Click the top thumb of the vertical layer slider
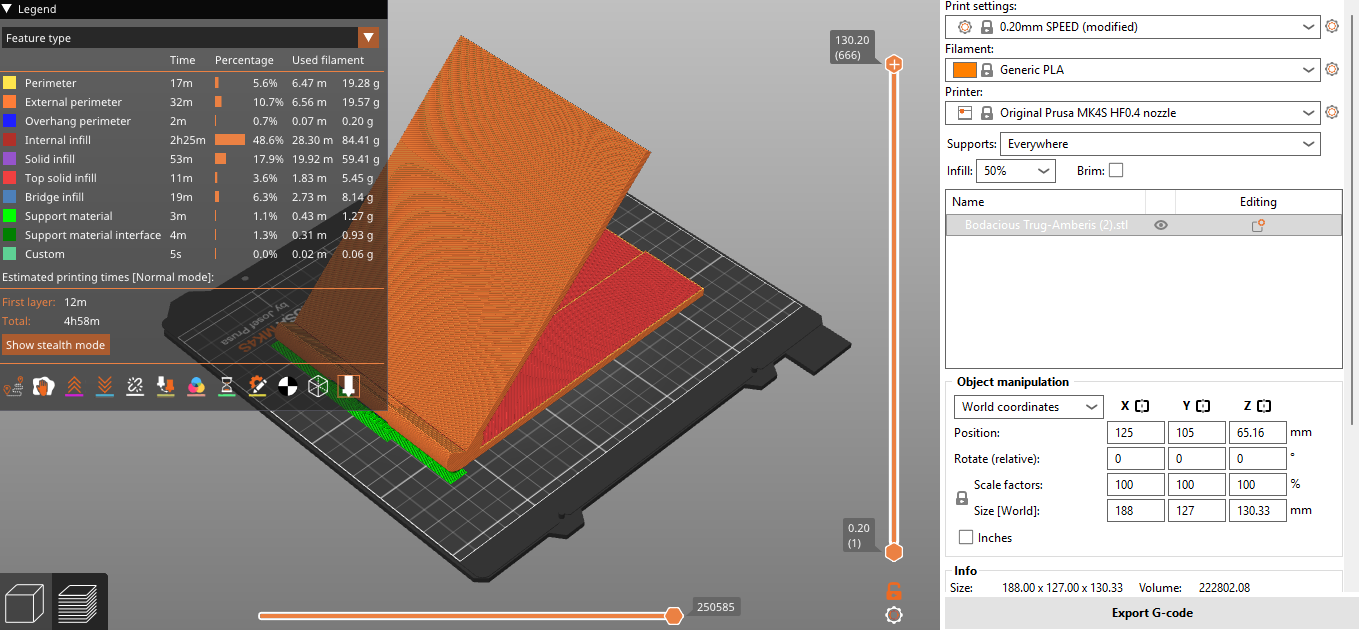 (894, 64)
